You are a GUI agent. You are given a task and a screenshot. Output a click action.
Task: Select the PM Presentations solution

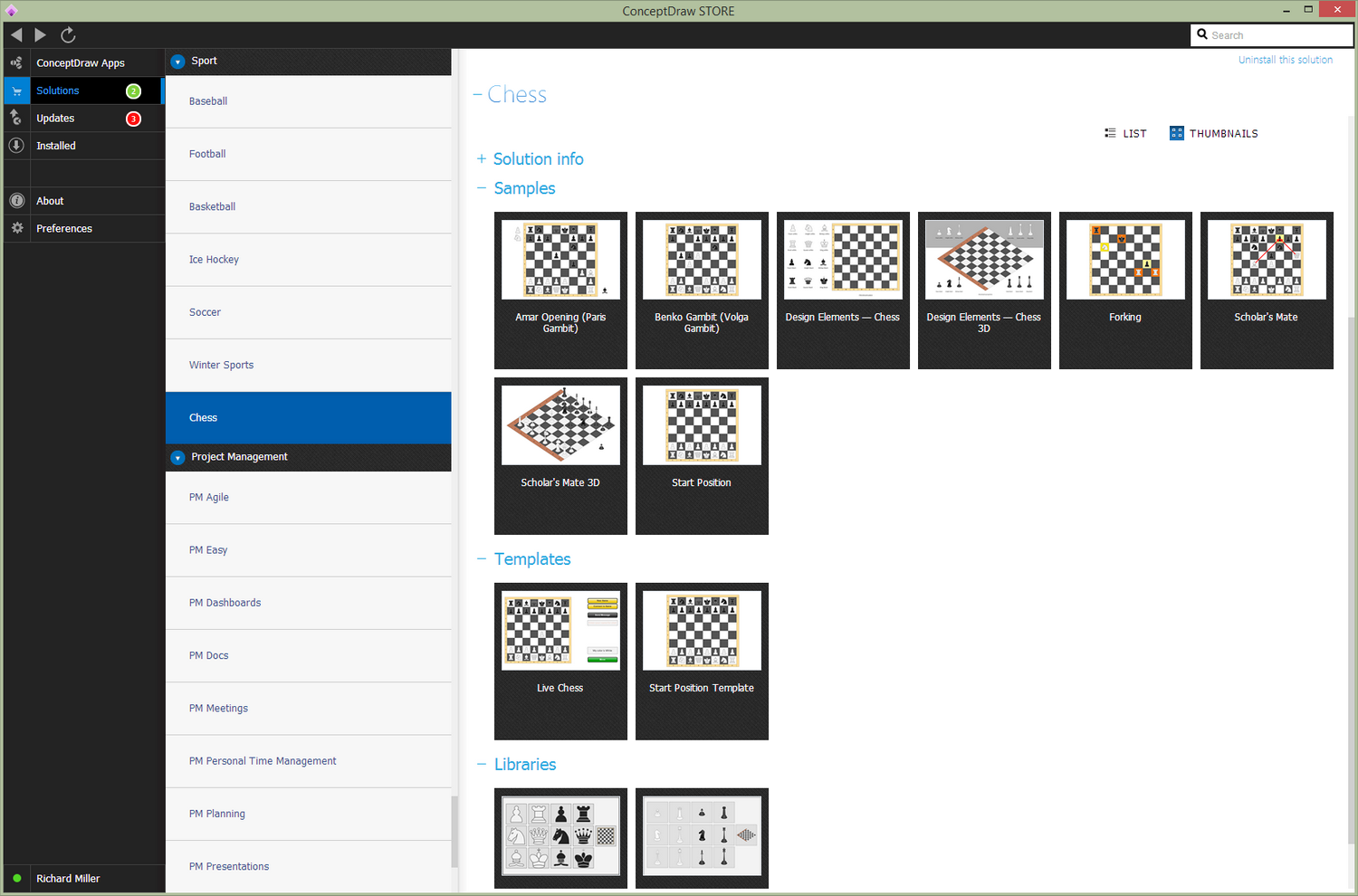coord(308,866)
